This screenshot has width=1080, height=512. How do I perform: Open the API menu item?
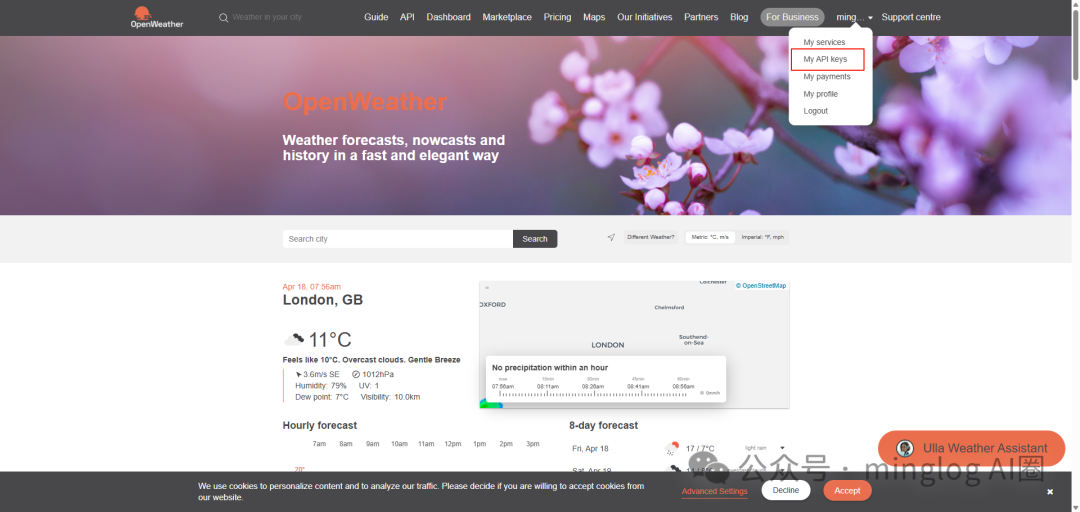pos(407,17)
